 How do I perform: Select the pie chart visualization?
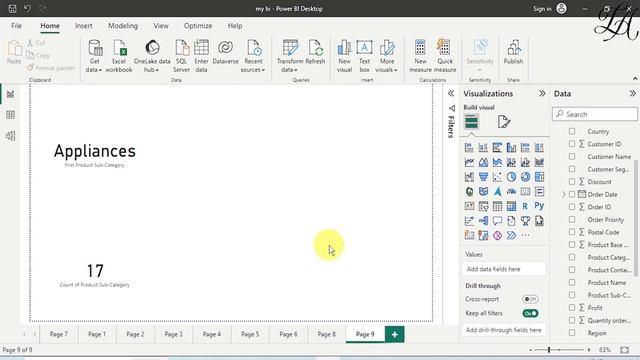pos(511,177)
